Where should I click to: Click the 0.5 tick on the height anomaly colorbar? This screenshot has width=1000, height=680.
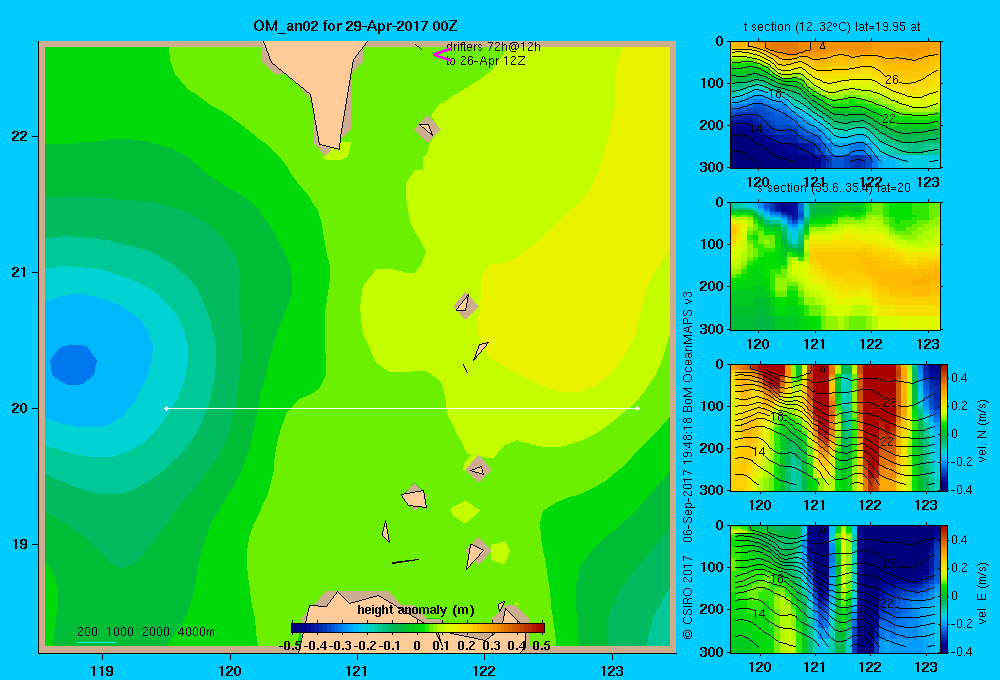click(x=541, y=646)
